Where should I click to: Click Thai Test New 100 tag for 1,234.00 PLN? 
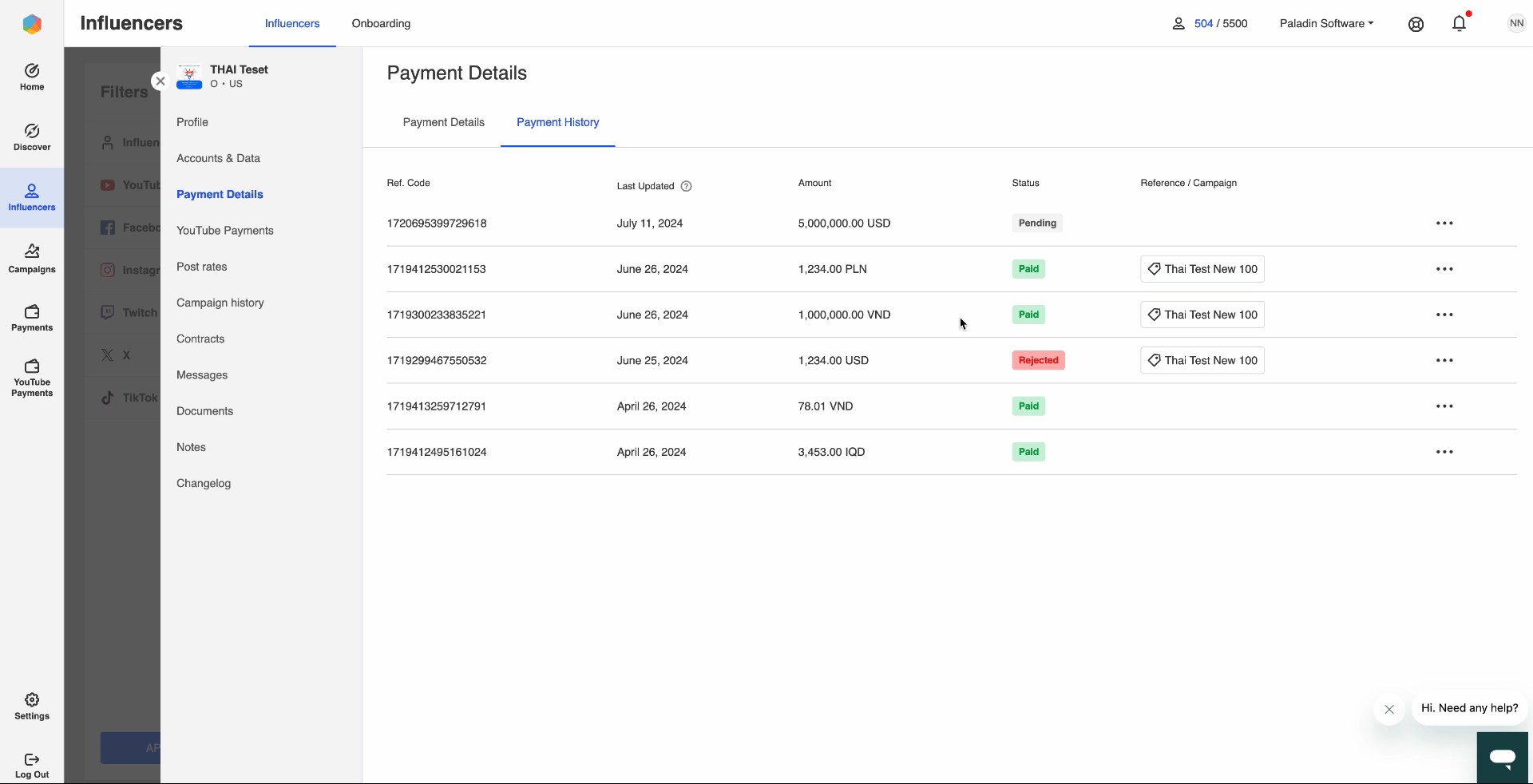[x=1202, y=269]
